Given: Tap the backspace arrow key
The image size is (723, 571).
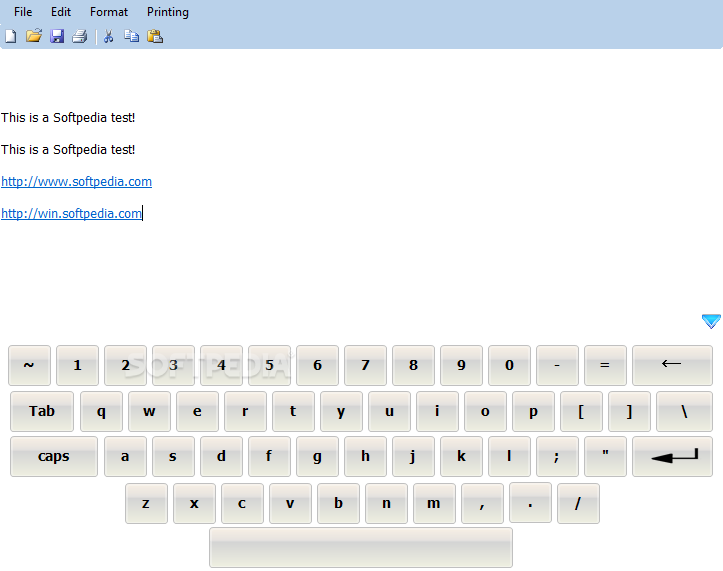Looking at the screenshot, I should tap(672, 365).
